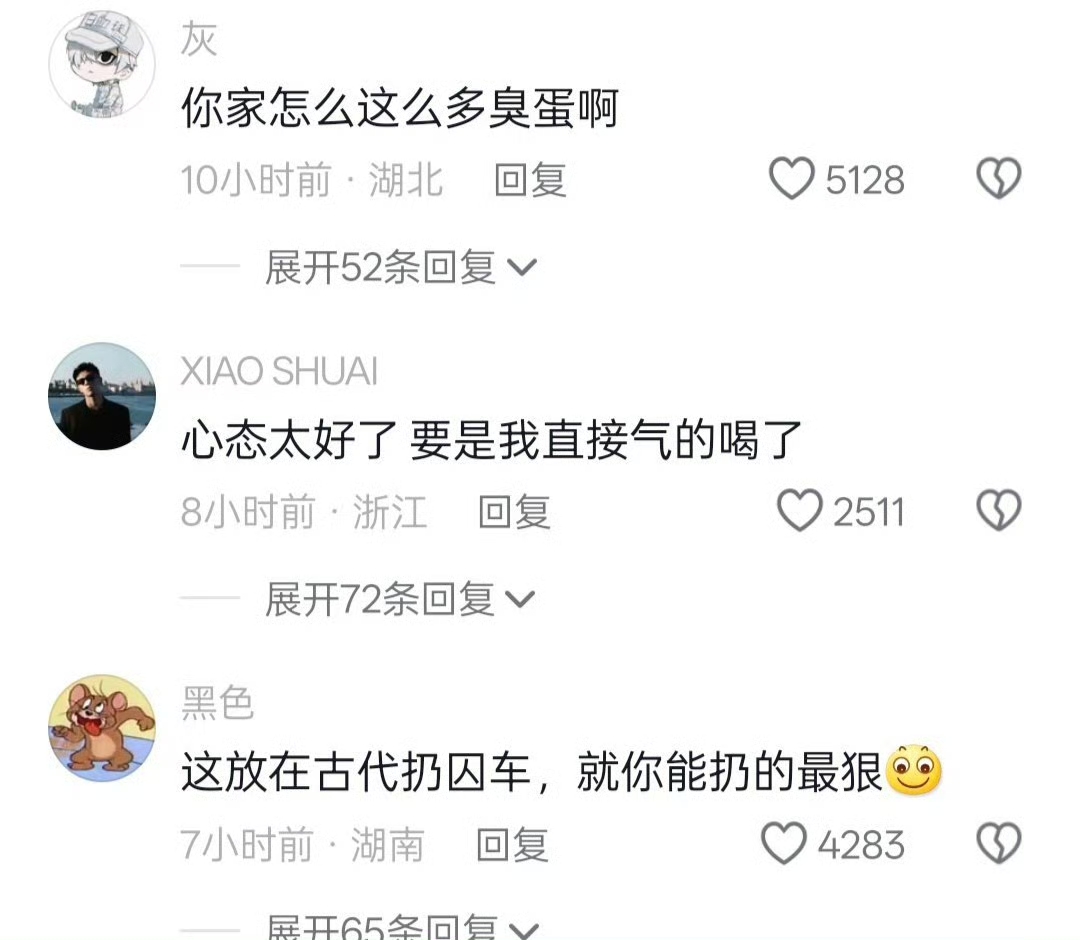1080x940 pixels.
Task: Open the Jerry mouse avatar of 黑色
Action: click(x=102, y=728)
